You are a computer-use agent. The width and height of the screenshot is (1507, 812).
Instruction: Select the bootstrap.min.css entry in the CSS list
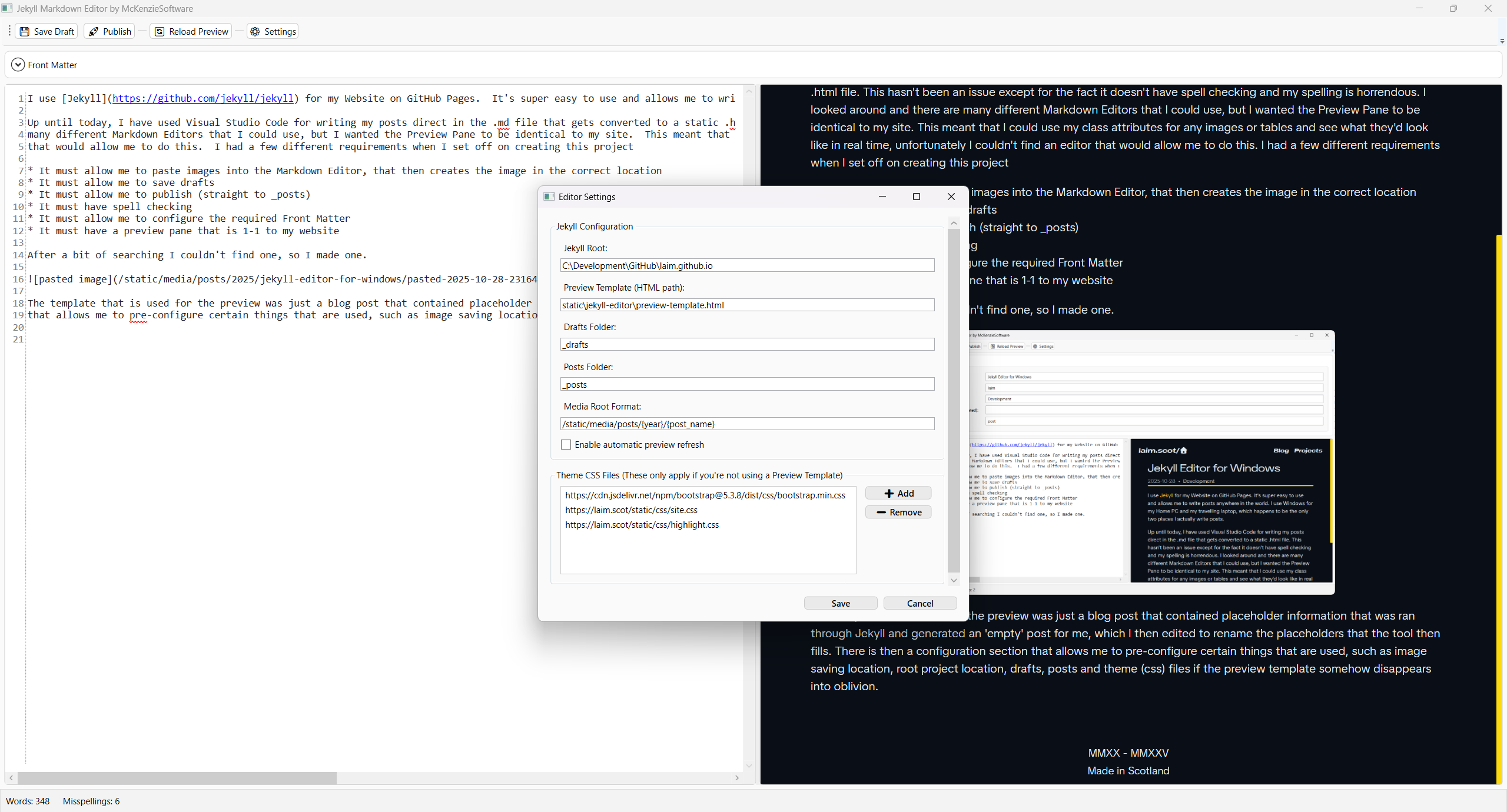pyautogui.click(x=705, y=495)
